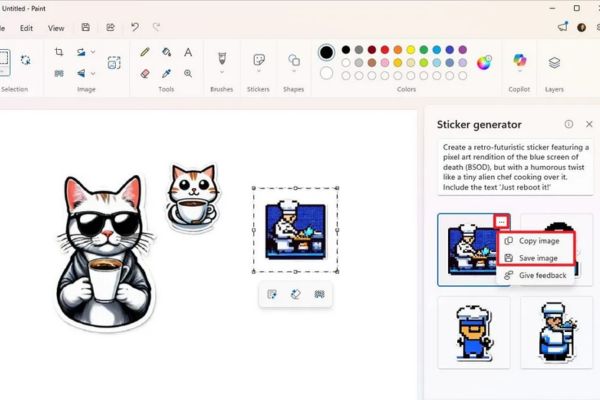This screenshot has height=400, width=600.
Task: Click Copy image in the popup
Action: tap(538, 241)
